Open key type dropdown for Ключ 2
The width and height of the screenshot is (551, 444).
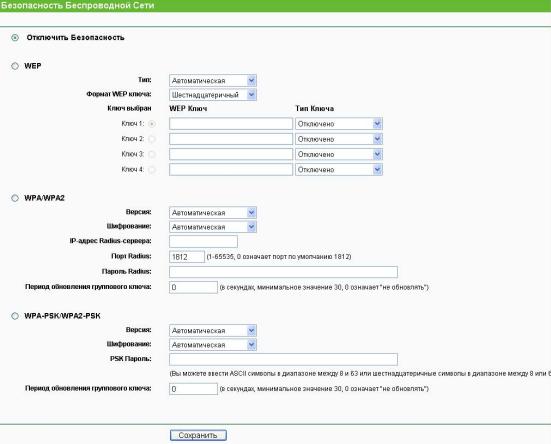tap(339, 139)
